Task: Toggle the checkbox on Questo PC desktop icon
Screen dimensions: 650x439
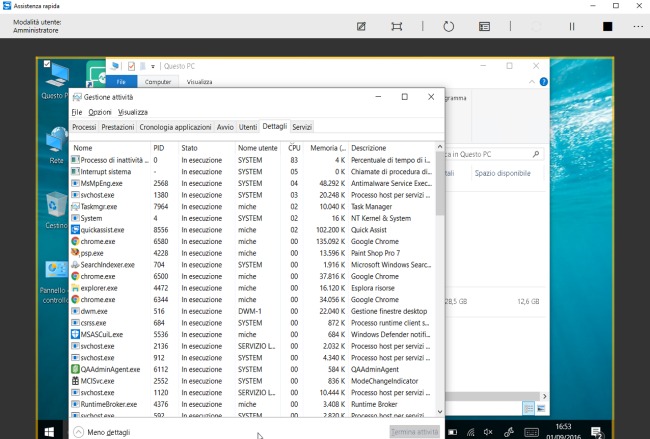Action: click(x=47, y=63)
